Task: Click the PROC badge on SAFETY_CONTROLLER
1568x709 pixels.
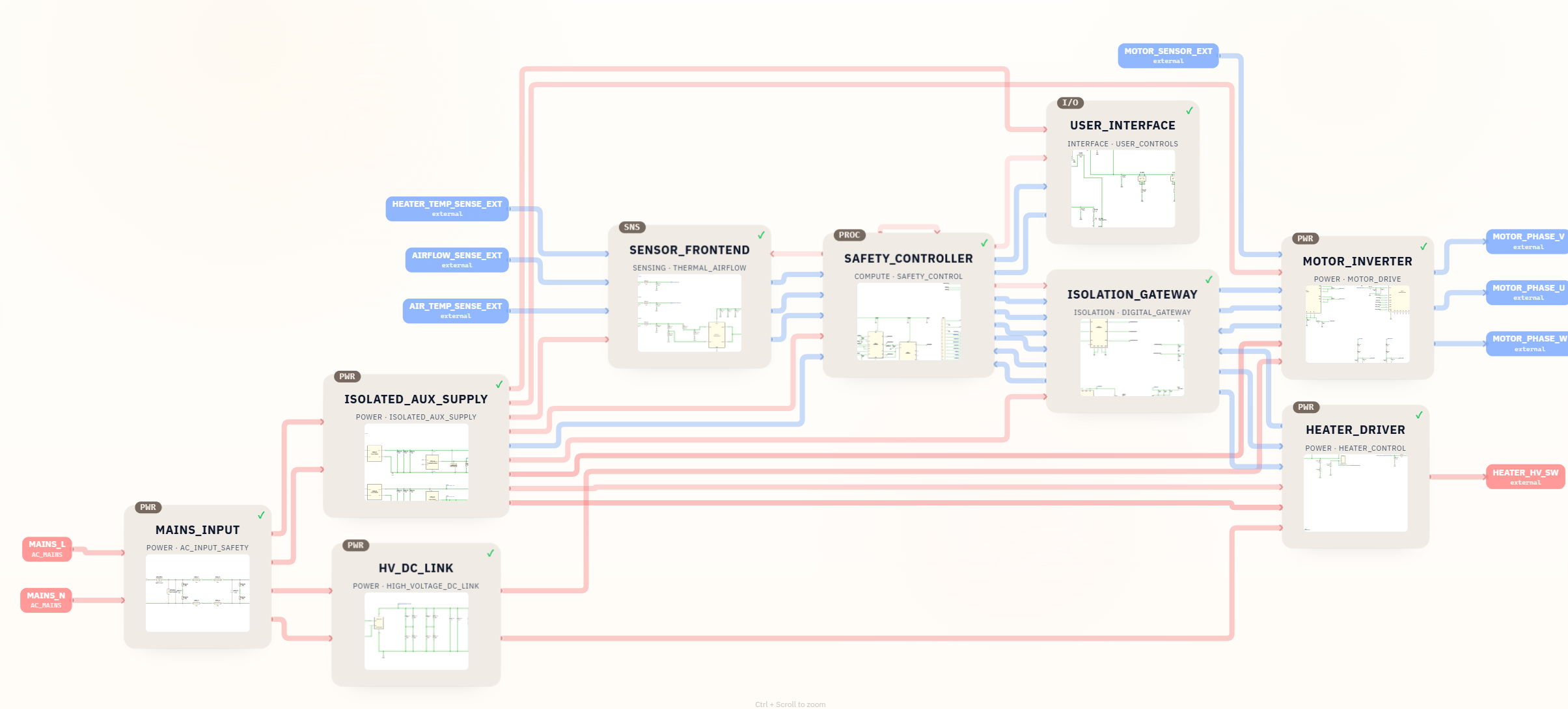Action: click(x=849, y=235)
